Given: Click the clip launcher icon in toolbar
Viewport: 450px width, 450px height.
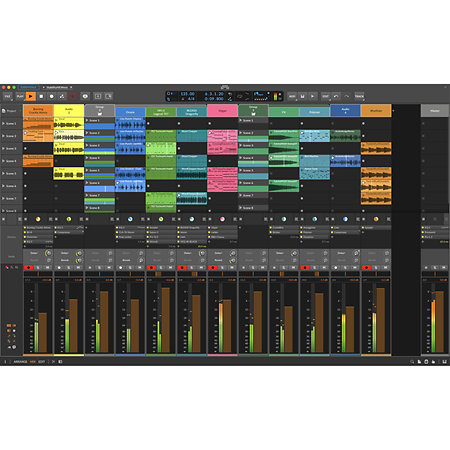Looking at the screenshot, I should point(98,96).
